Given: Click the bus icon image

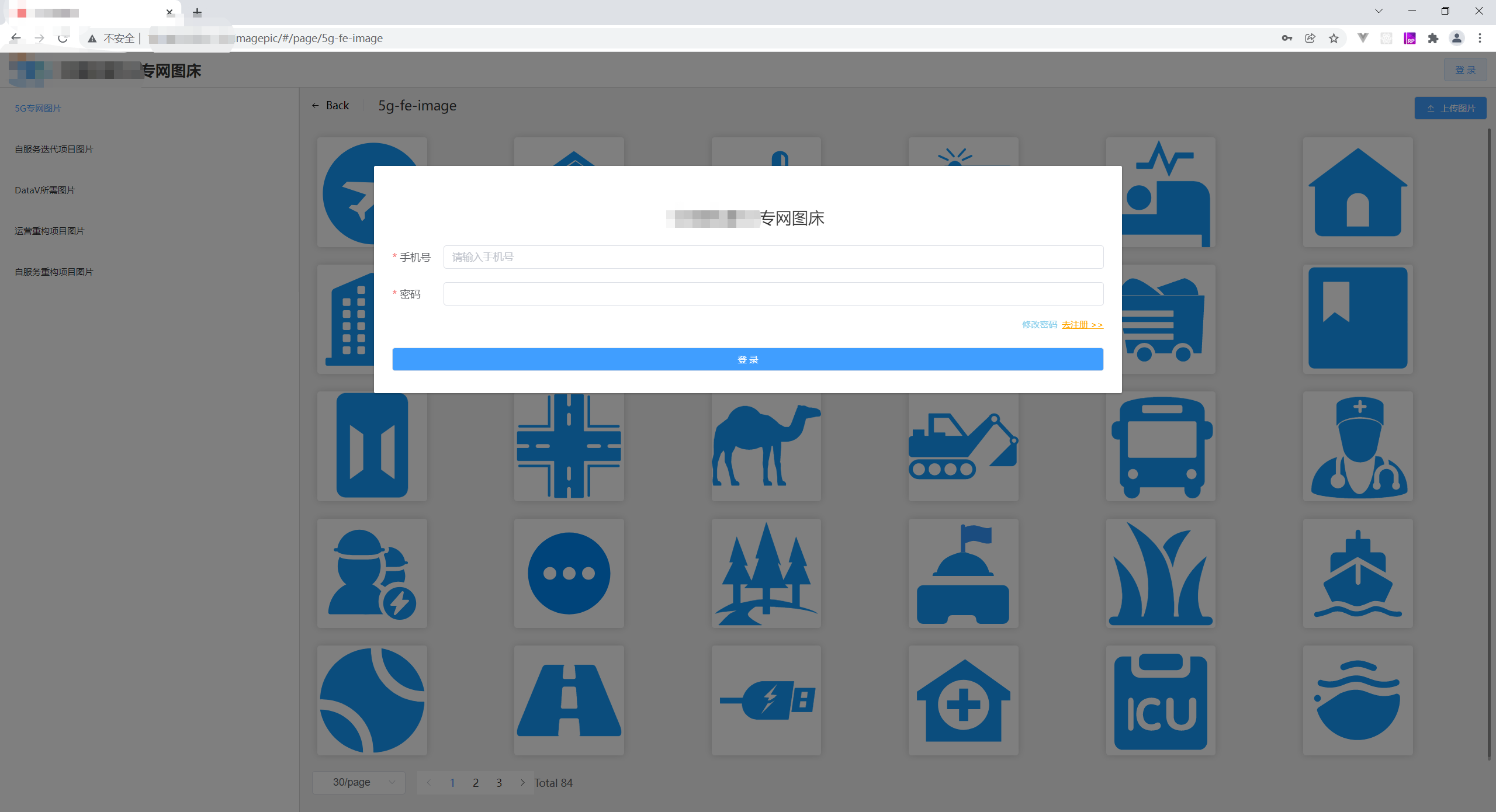Looking at the screenshot, I should 1160,446.
